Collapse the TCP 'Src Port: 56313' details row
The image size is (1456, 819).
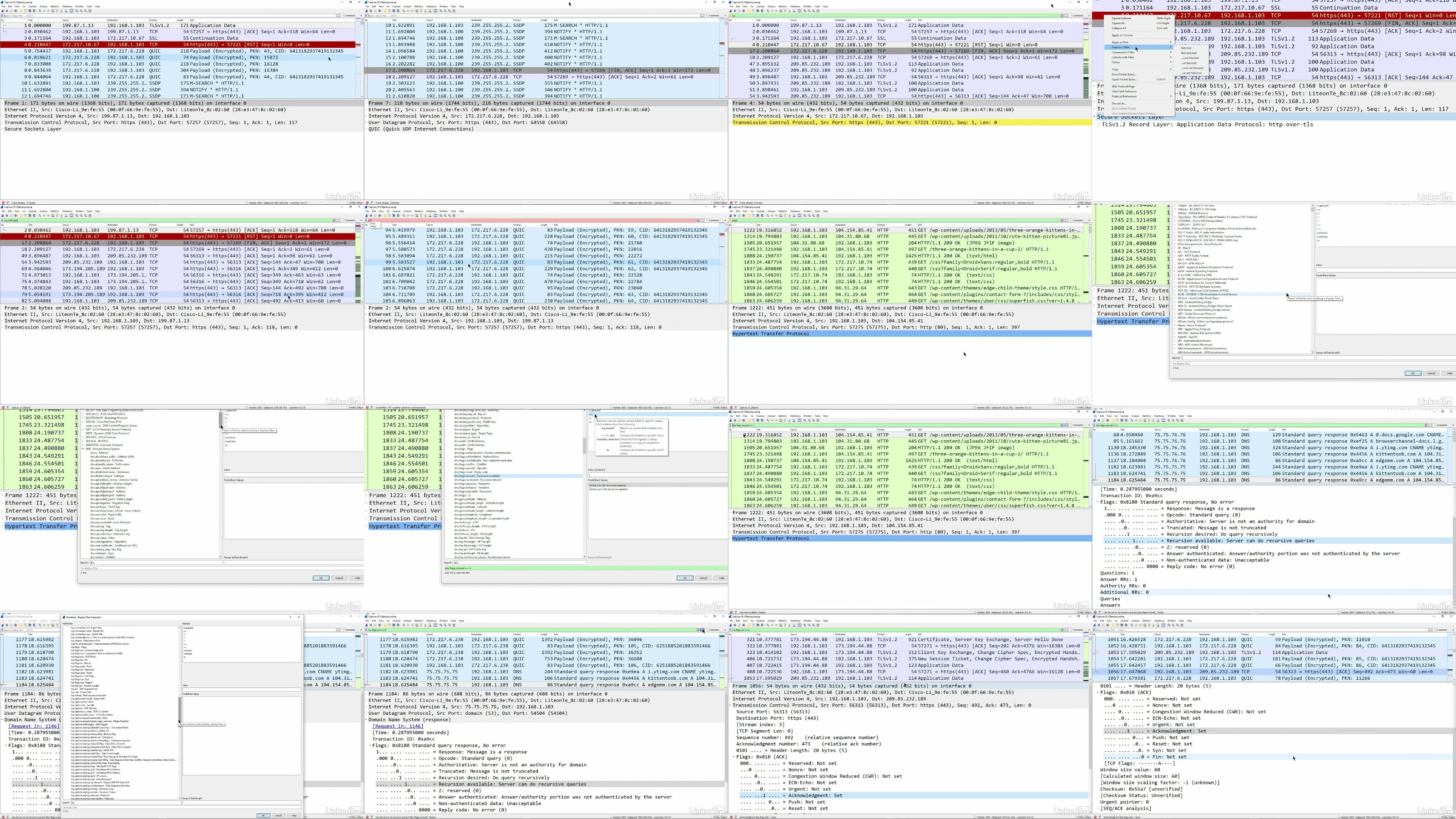[730, 705]
